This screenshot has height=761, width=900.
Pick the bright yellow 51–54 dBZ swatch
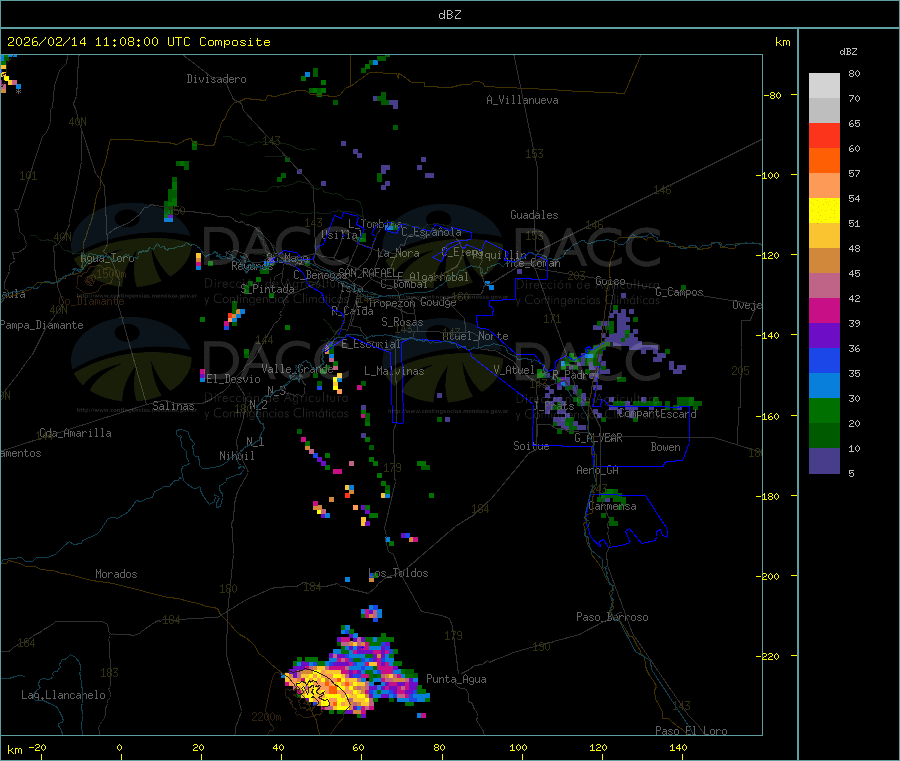824,211
